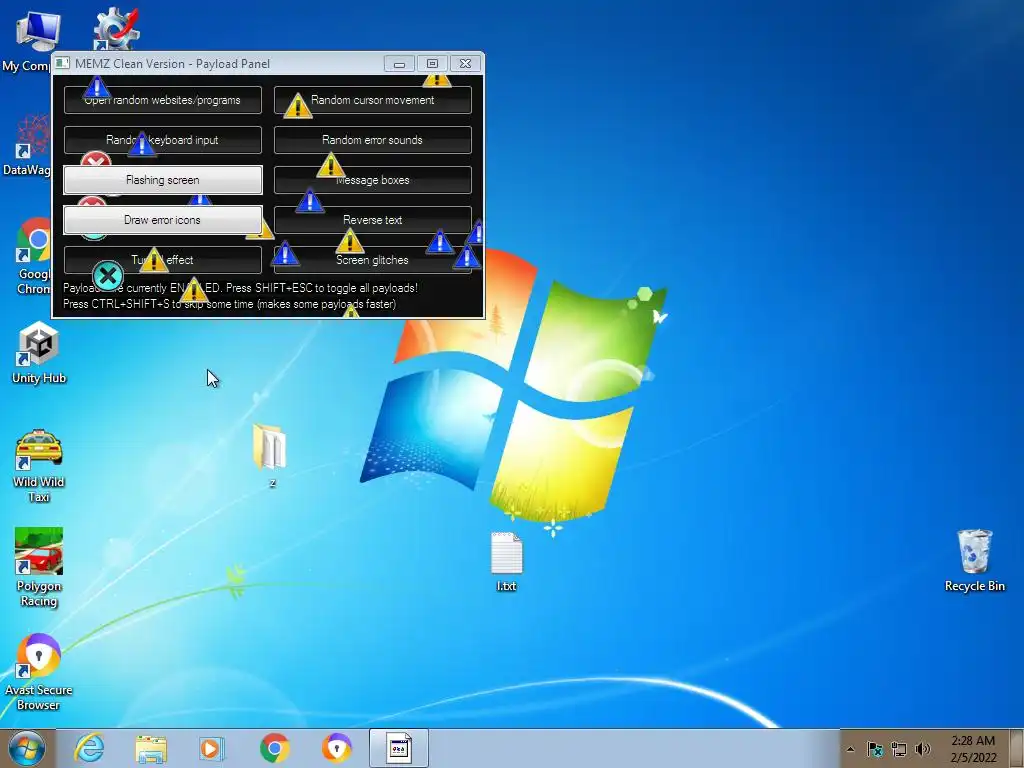Select the DataWag desktop shortcut

click(27, 145)
